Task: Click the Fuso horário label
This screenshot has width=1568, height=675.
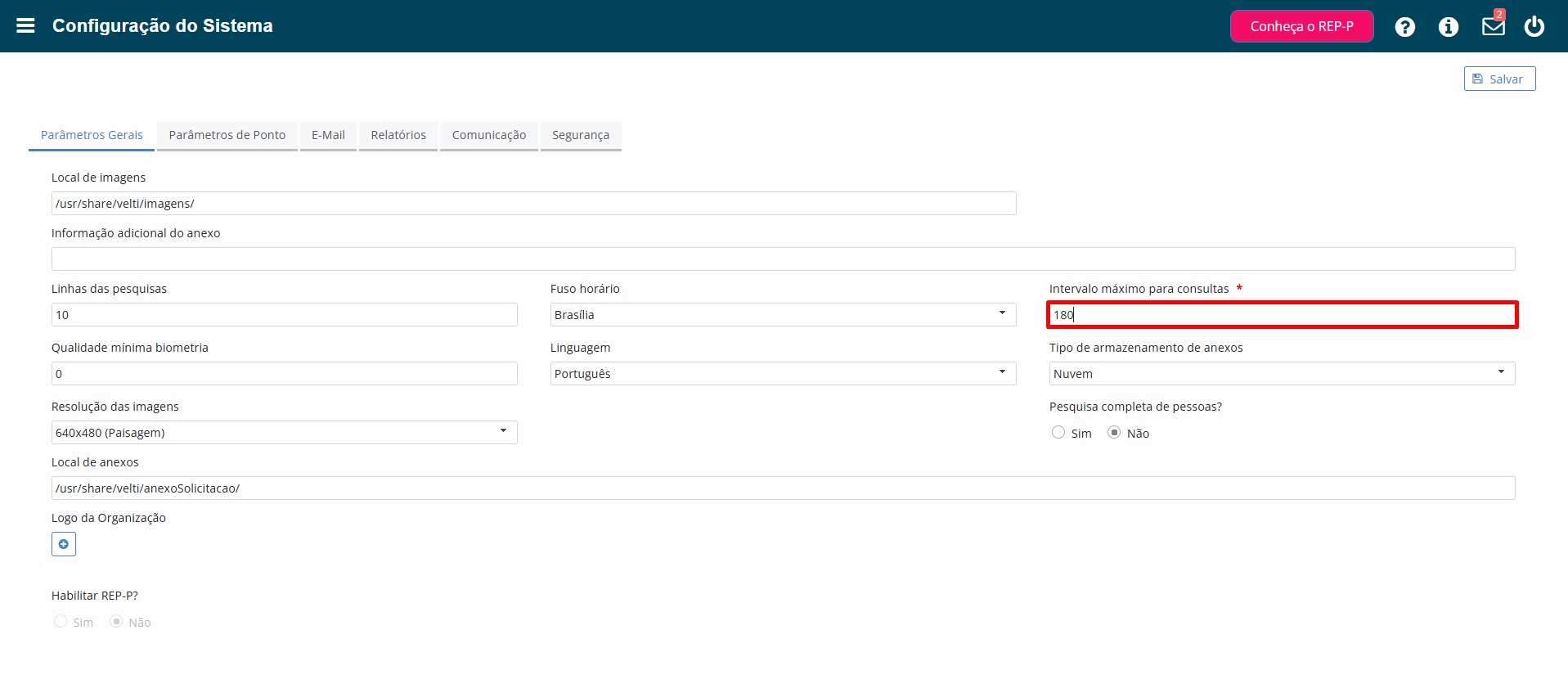Action: [585, 289]
